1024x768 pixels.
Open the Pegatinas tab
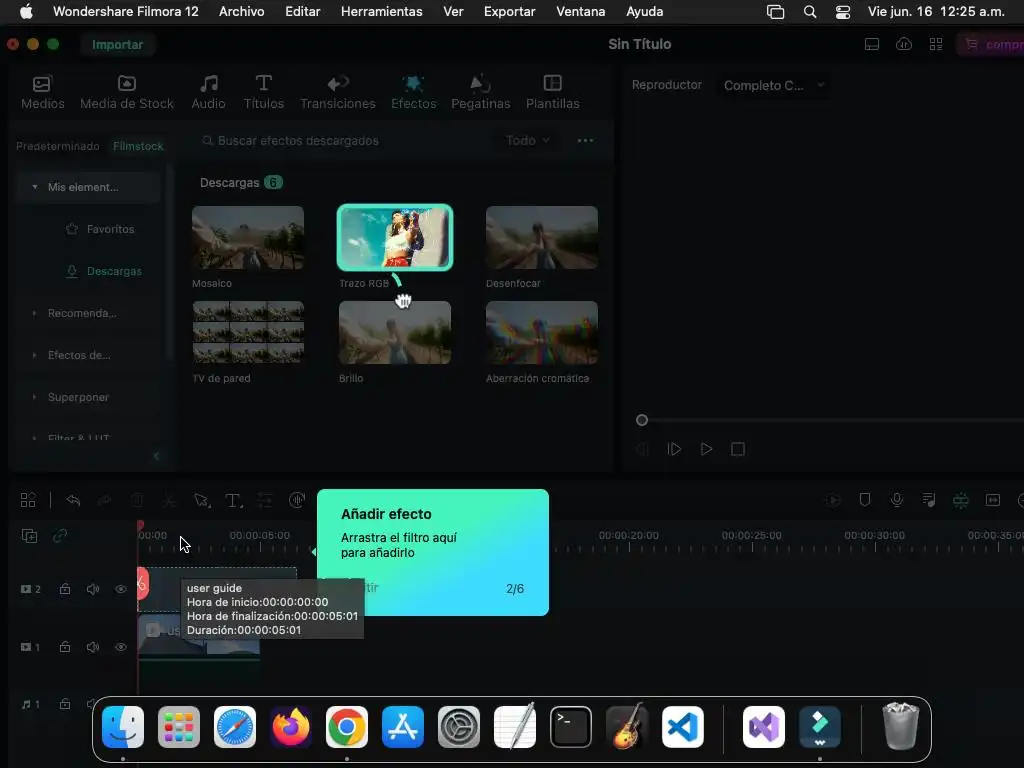(x=481, y=92)
